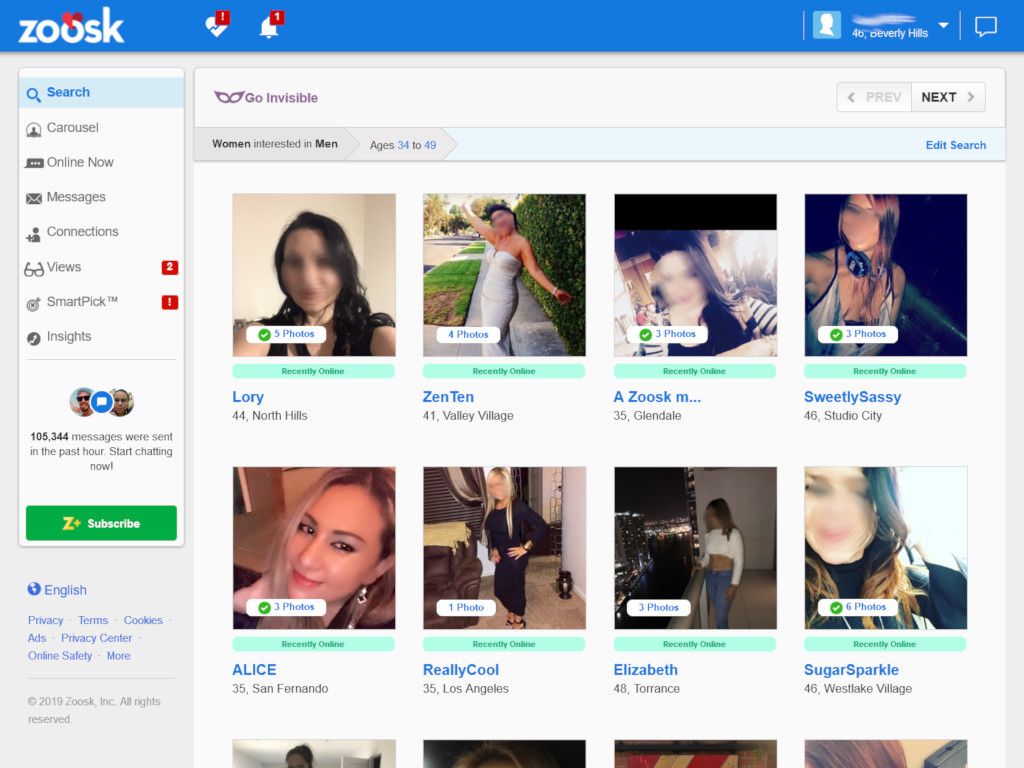Open the Search section in the sidebar
The width and height of the screenshot is (1024, 768).
[68, 92]
